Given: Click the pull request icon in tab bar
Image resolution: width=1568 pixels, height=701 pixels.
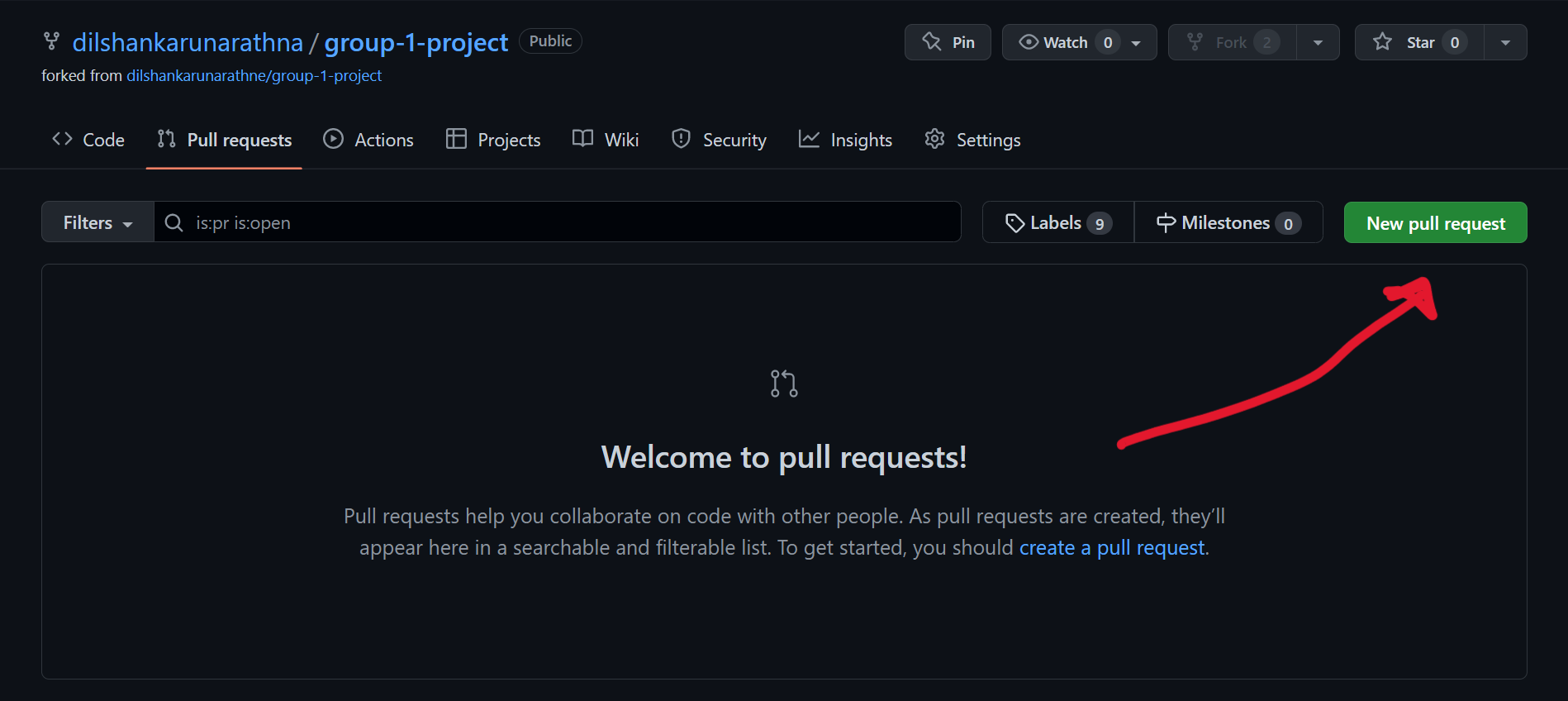Looking at the screenshot, I should click(166, 139).
